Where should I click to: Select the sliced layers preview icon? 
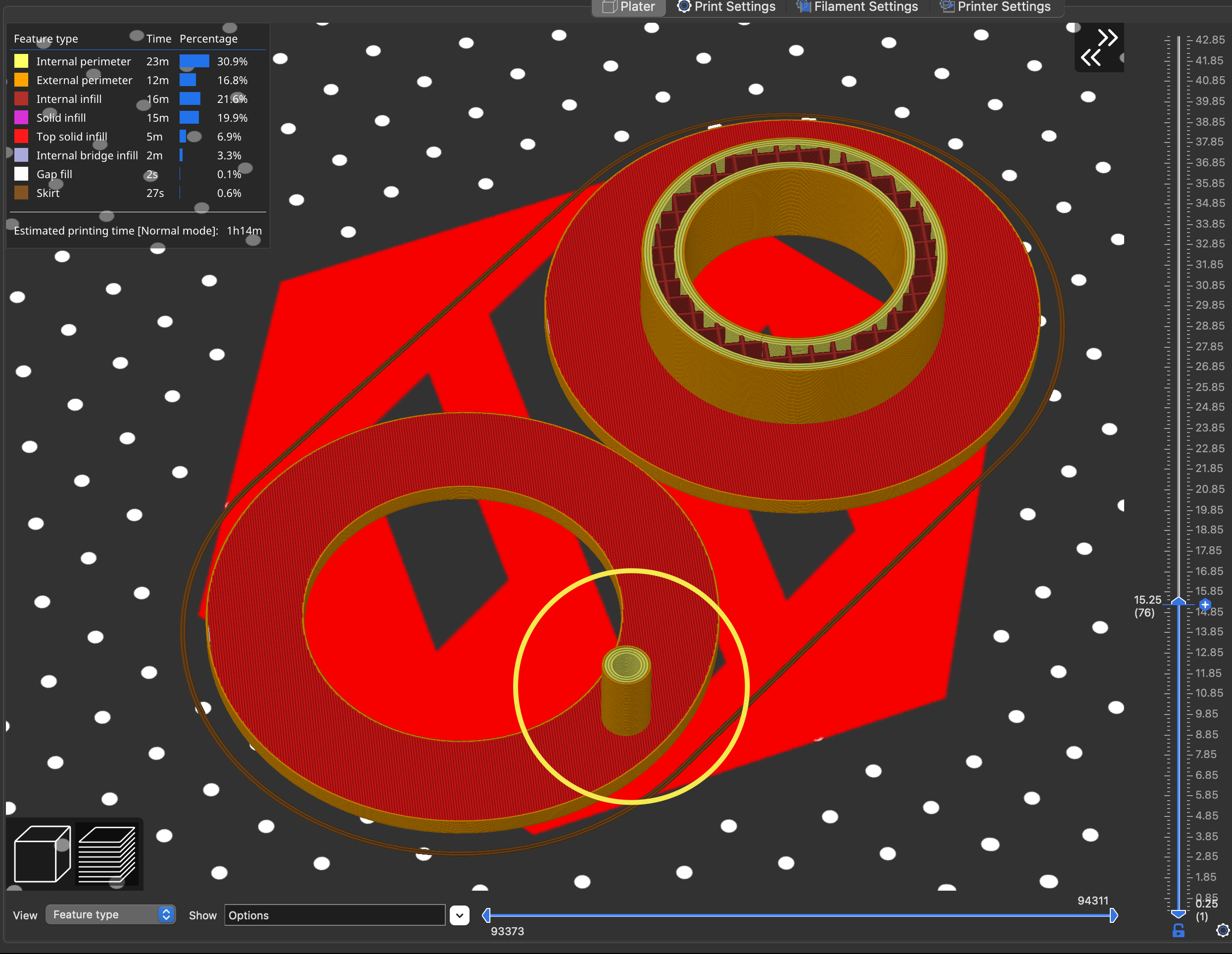tap(106, 854)
